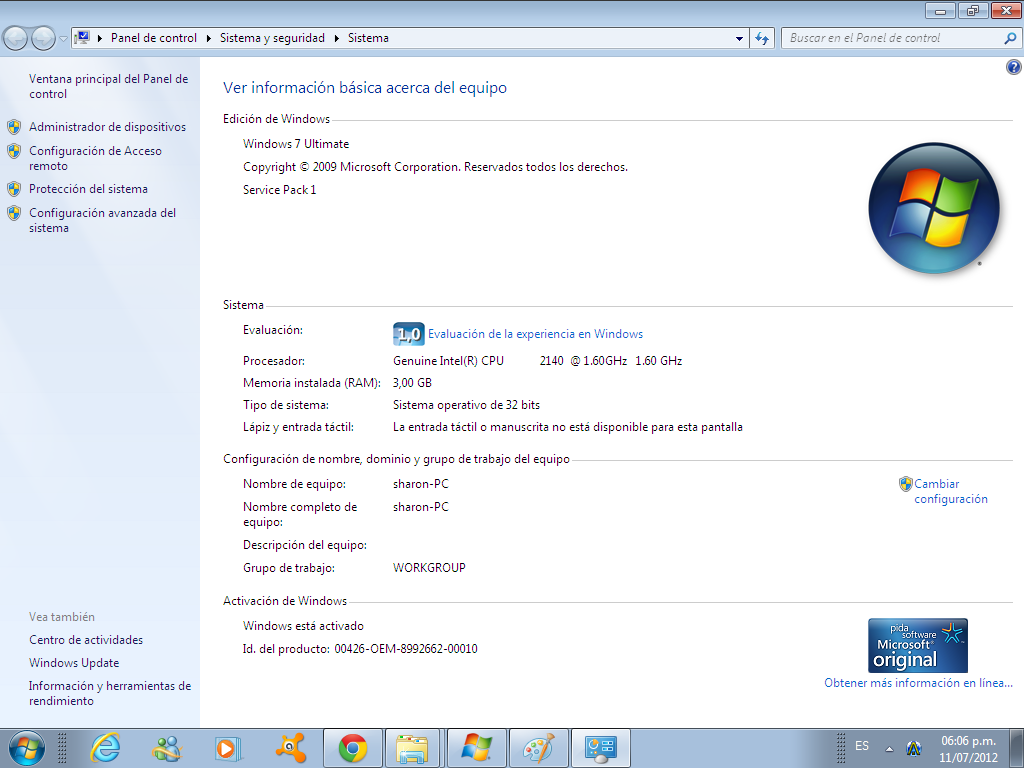Select the Service Pack 1 text

pos(280,190)
